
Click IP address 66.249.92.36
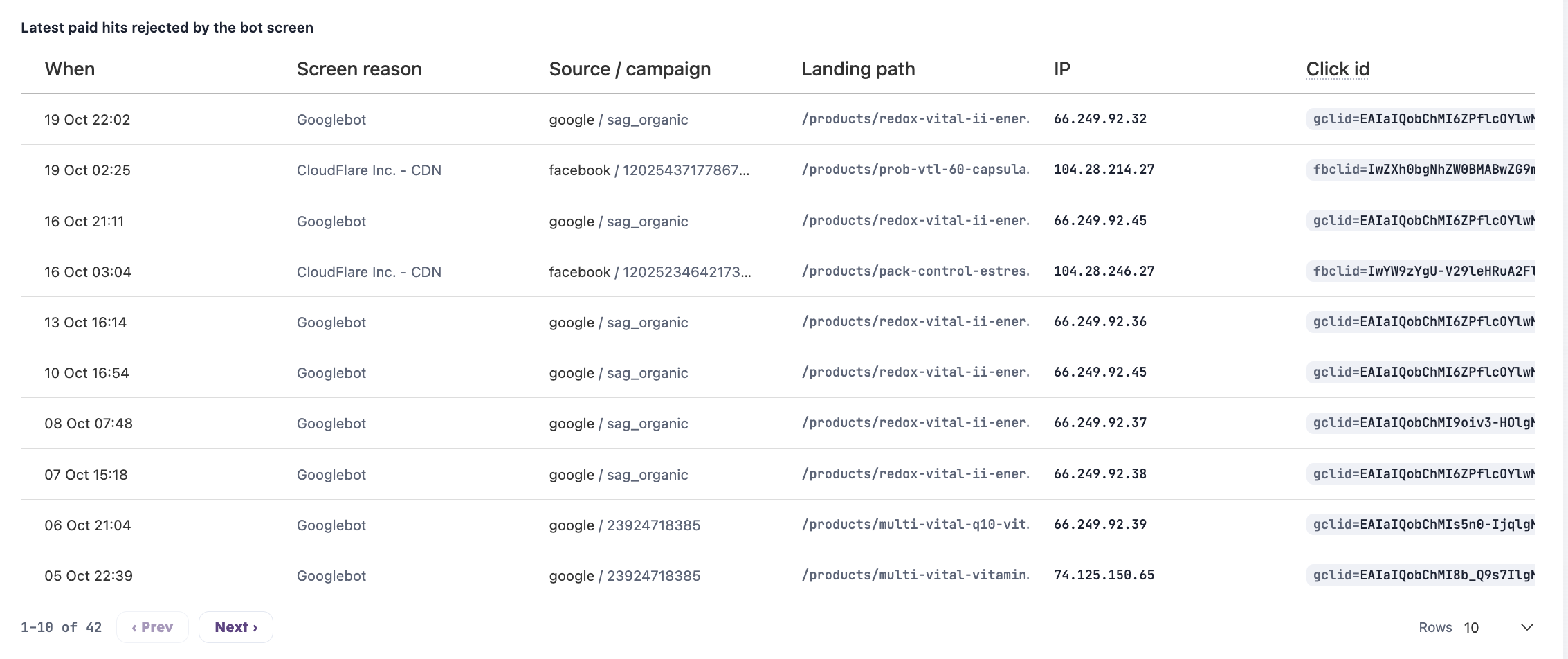[1100, 322]
